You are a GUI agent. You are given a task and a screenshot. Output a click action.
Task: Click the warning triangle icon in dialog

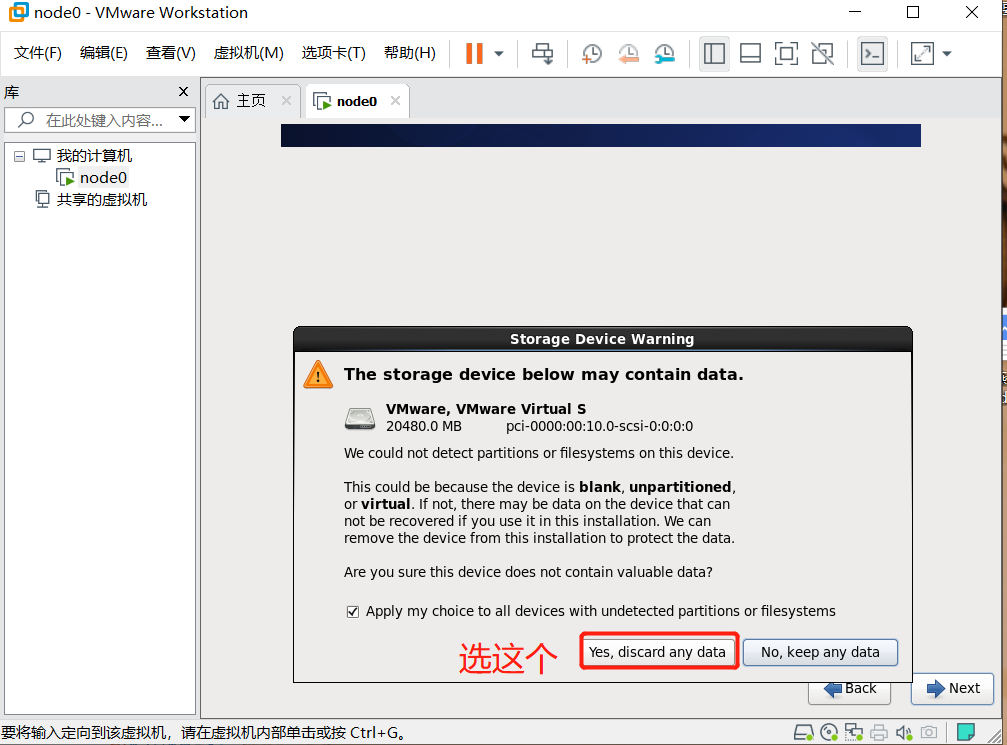point(318,375)
